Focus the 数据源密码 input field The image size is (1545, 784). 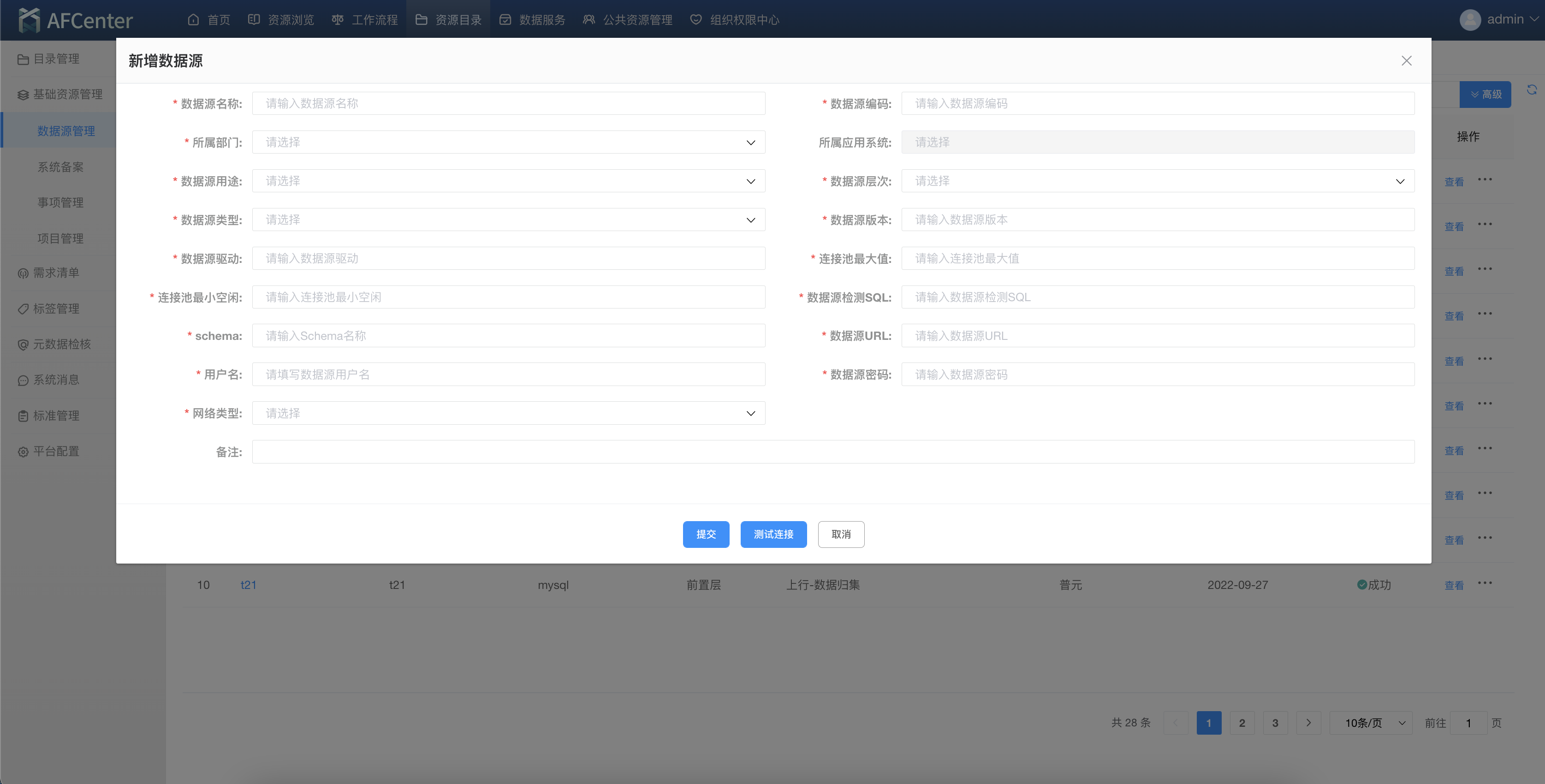point(1158,374)
